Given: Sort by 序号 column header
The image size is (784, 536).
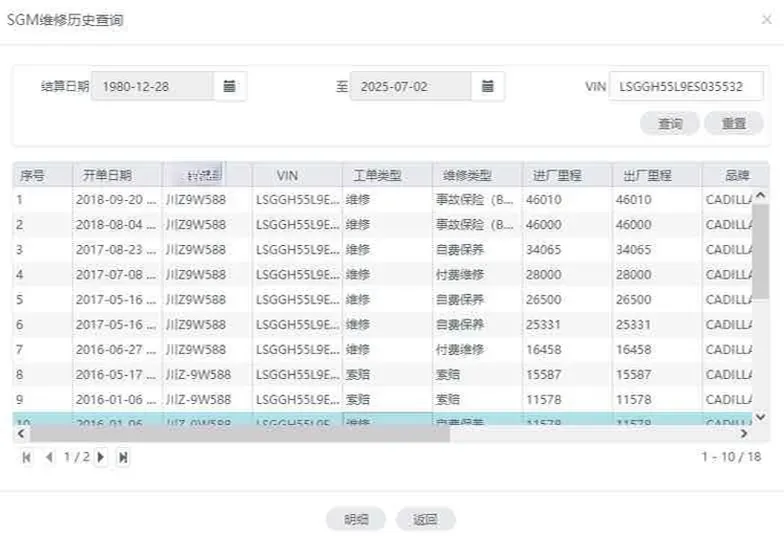Looking at the screenshot, I should [x=42, y=175].
